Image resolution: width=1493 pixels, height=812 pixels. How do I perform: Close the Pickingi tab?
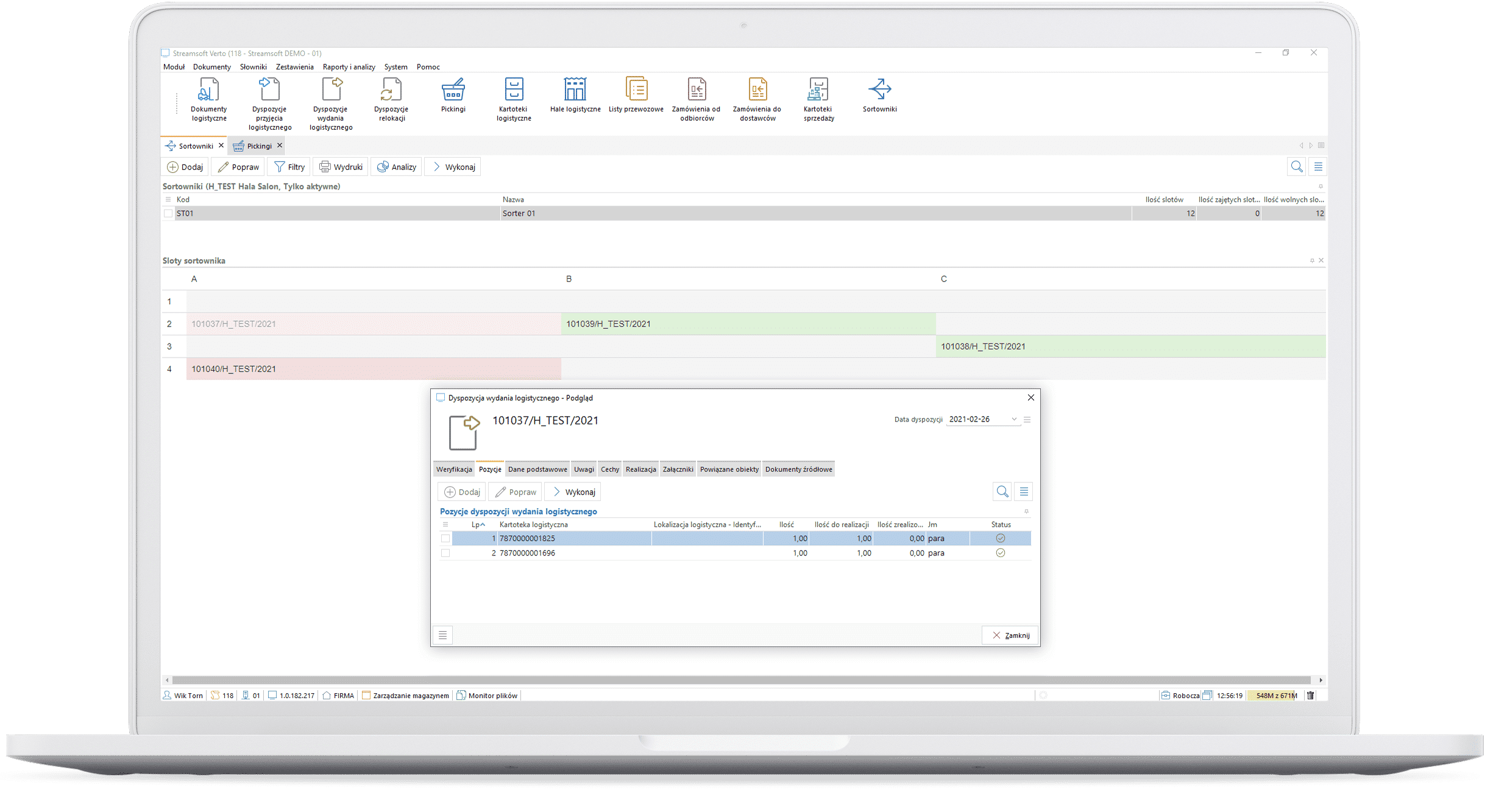point(280,146)
